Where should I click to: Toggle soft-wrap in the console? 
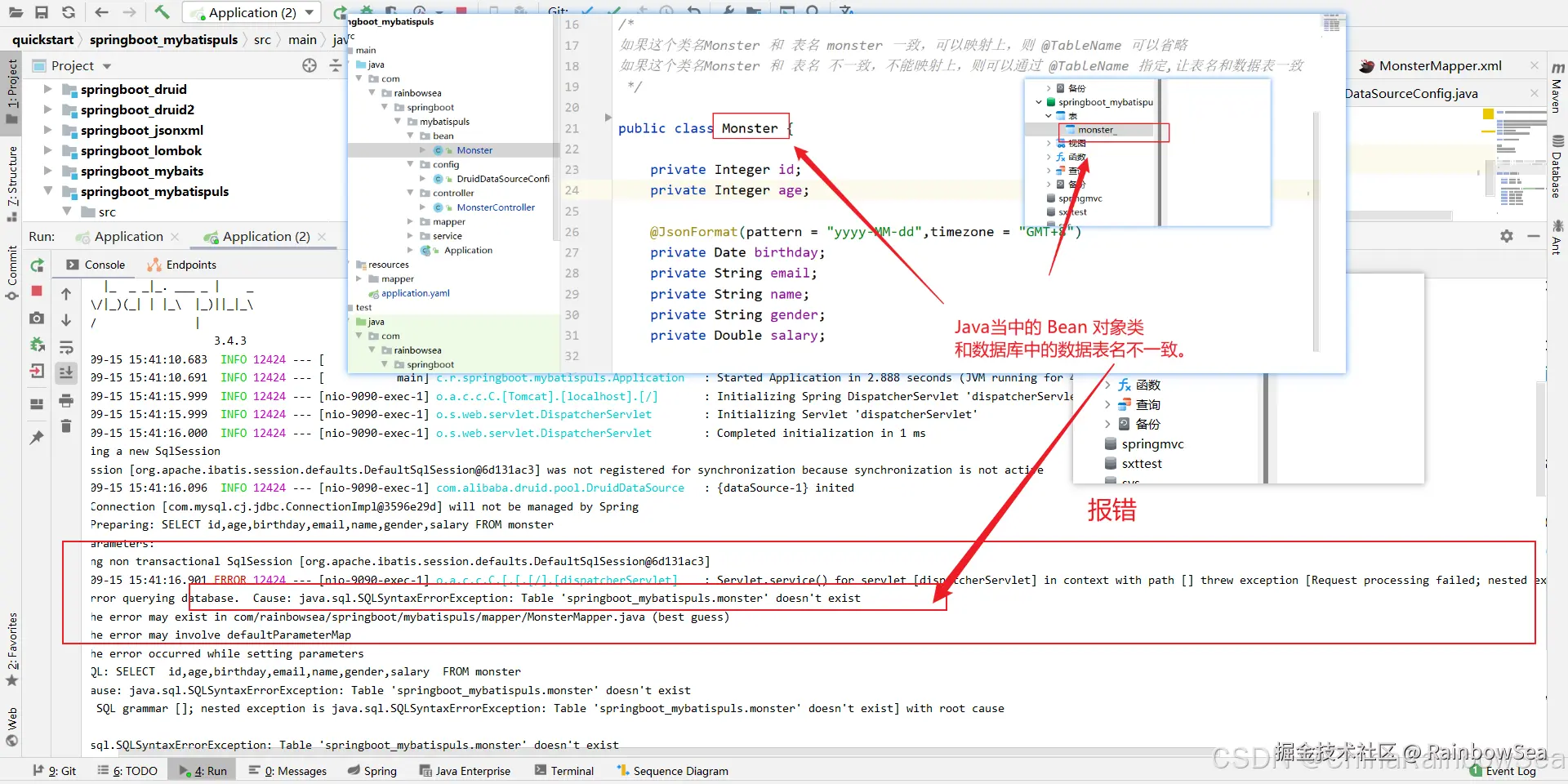[66, 347]
